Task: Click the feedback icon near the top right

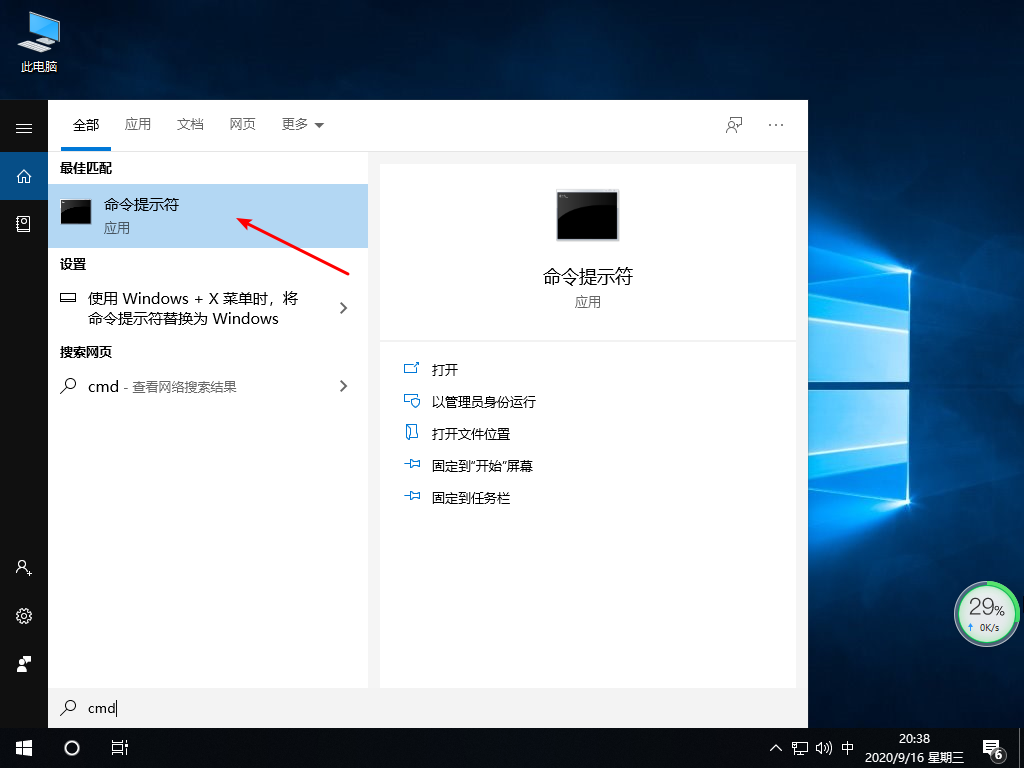Action: (x=733, y=124)
